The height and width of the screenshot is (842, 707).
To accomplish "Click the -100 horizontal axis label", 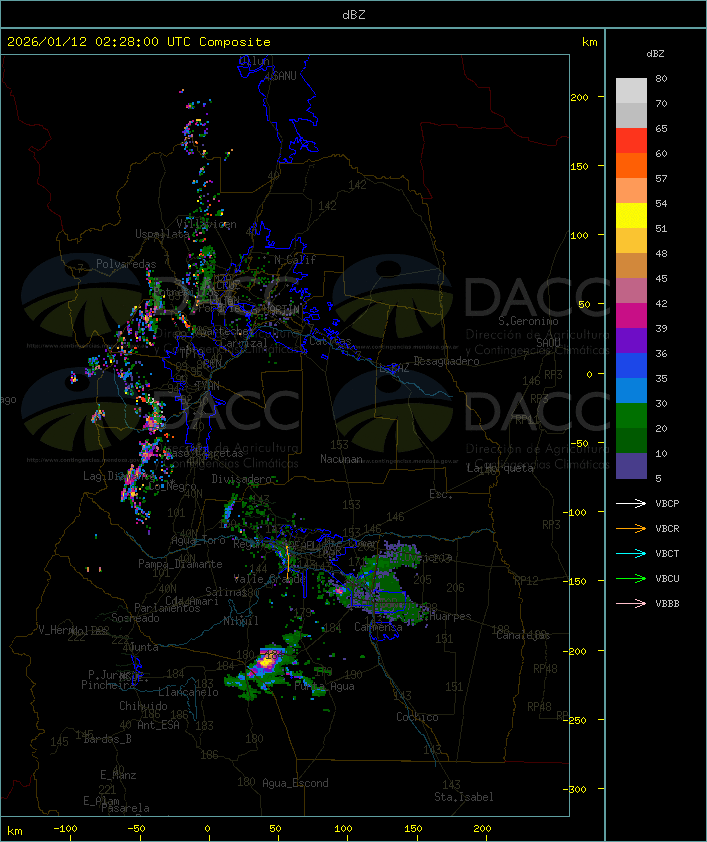I will point(65,829).
